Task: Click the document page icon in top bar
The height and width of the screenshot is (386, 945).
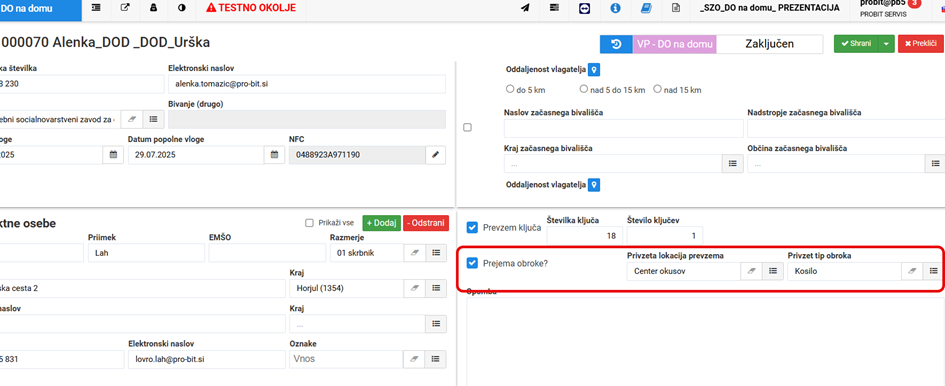Action: [676, 8]
